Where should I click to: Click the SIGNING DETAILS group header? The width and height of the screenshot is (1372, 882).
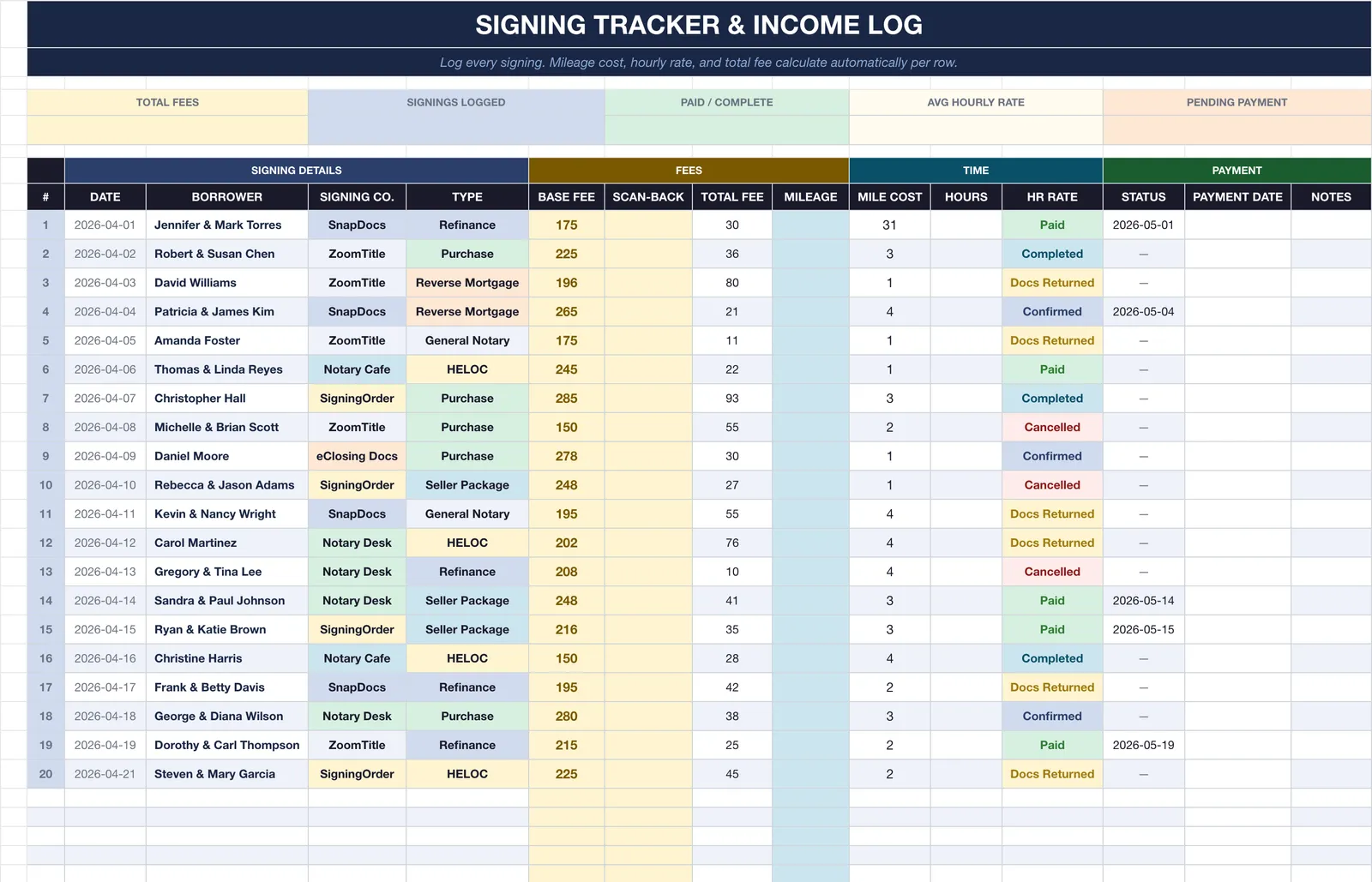(297, 171)
